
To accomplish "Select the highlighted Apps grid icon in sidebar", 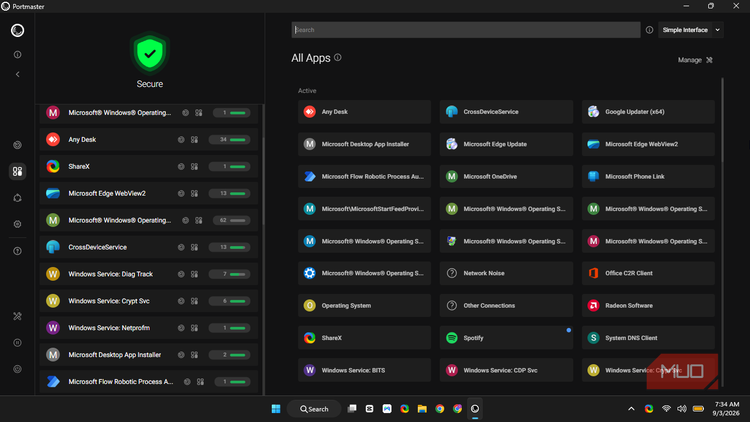I will (18, 171).
